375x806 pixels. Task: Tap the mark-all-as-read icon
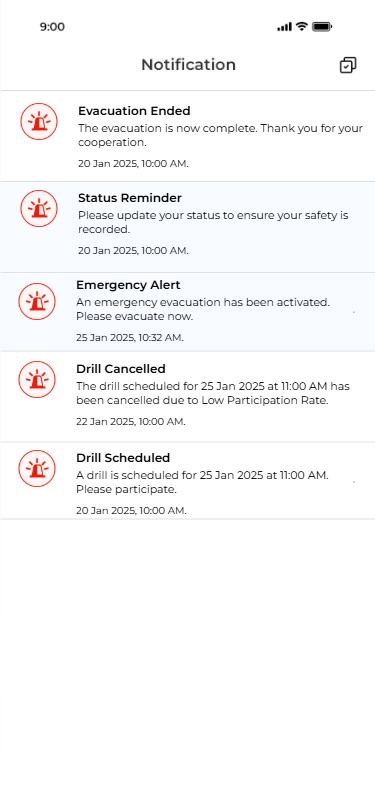(x=348, y=65)
